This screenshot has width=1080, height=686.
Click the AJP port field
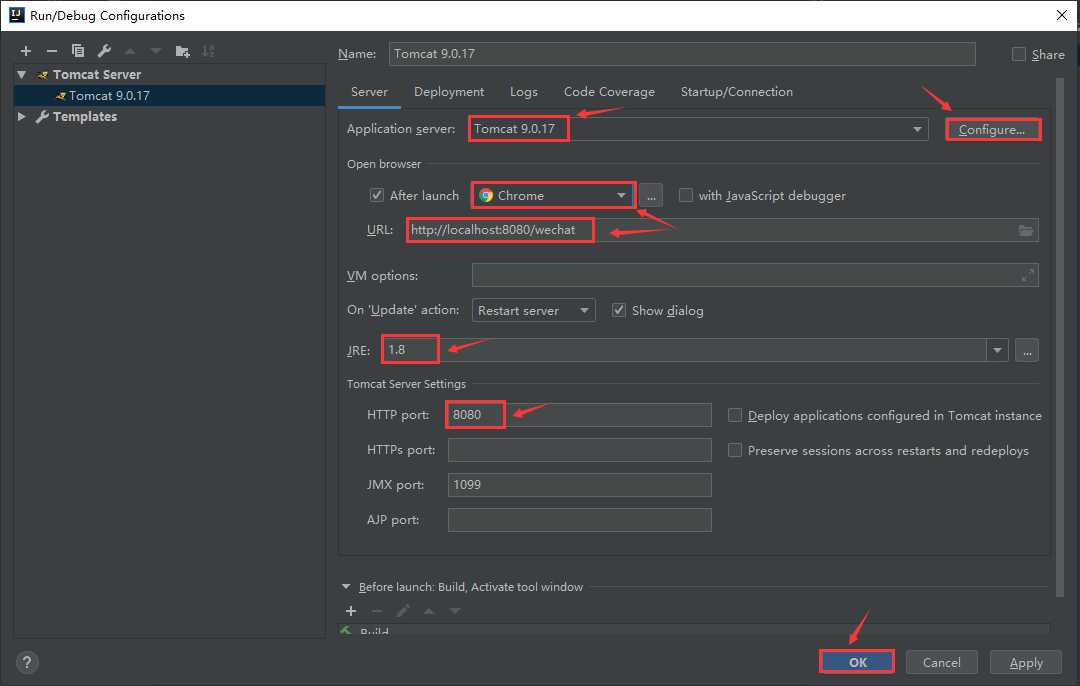tap(579, 520)
